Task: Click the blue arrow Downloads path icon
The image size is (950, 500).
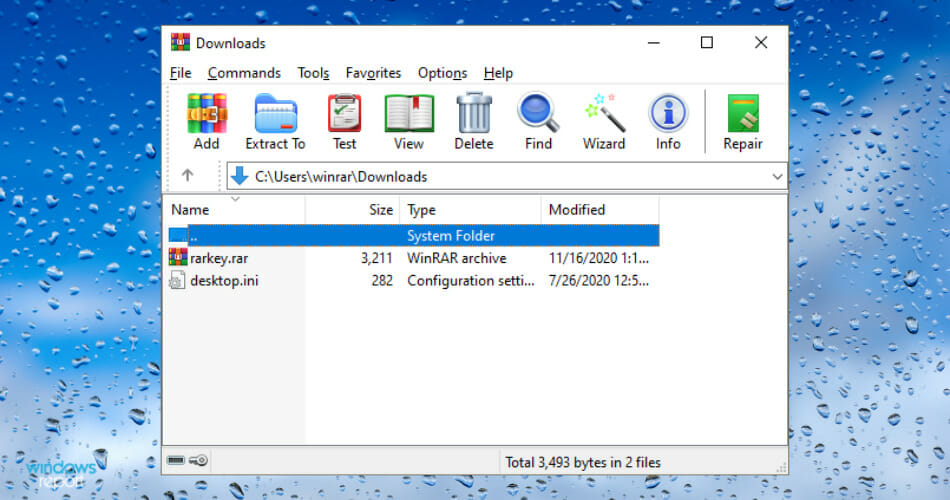Action: [x=239, y=176]
